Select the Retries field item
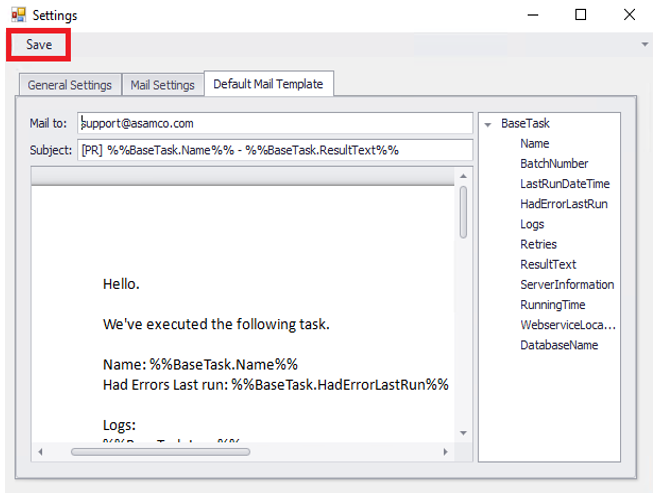The height and width of the screenshot is (493, 657). pos(538,244)
